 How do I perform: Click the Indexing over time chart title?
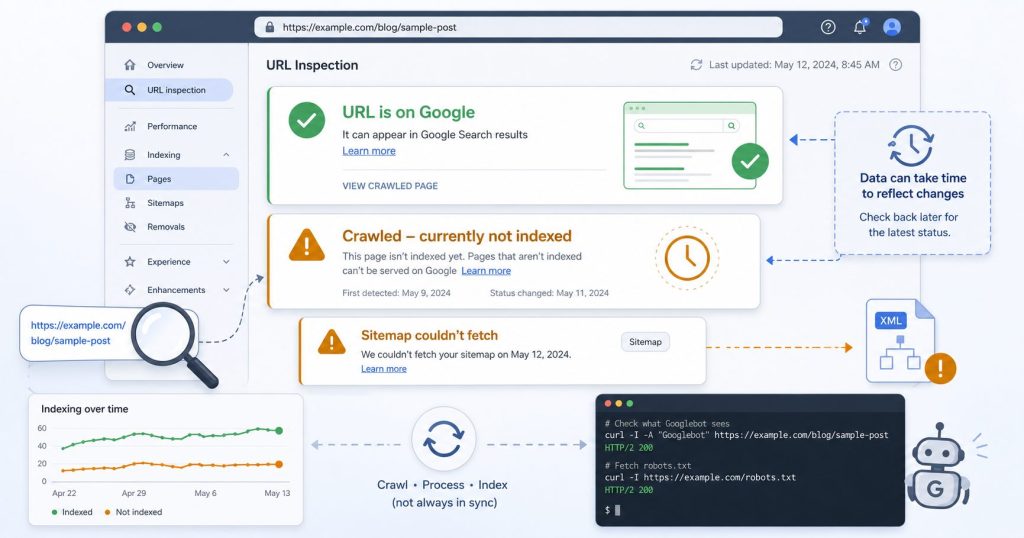click(x=85, y=409)
